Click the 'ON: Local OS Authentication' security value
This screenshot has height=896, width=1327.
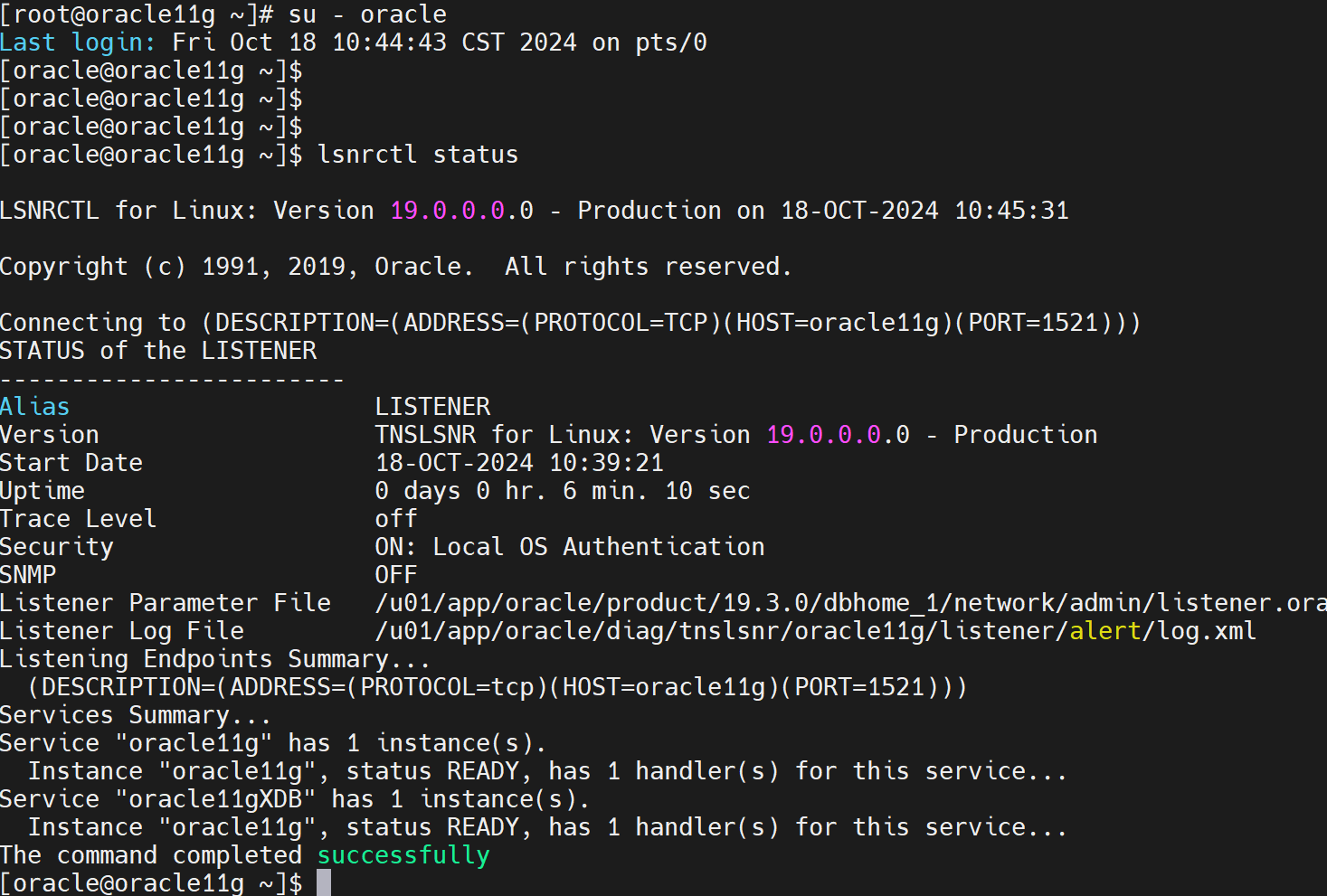[570, 547]
